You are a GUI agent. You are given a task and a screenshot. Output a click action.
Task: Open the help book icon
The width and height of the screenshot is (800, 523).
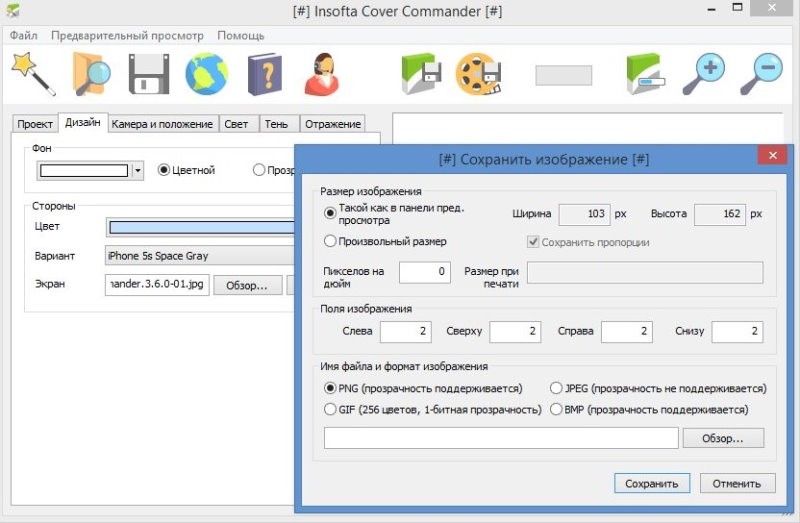(265, 73)
